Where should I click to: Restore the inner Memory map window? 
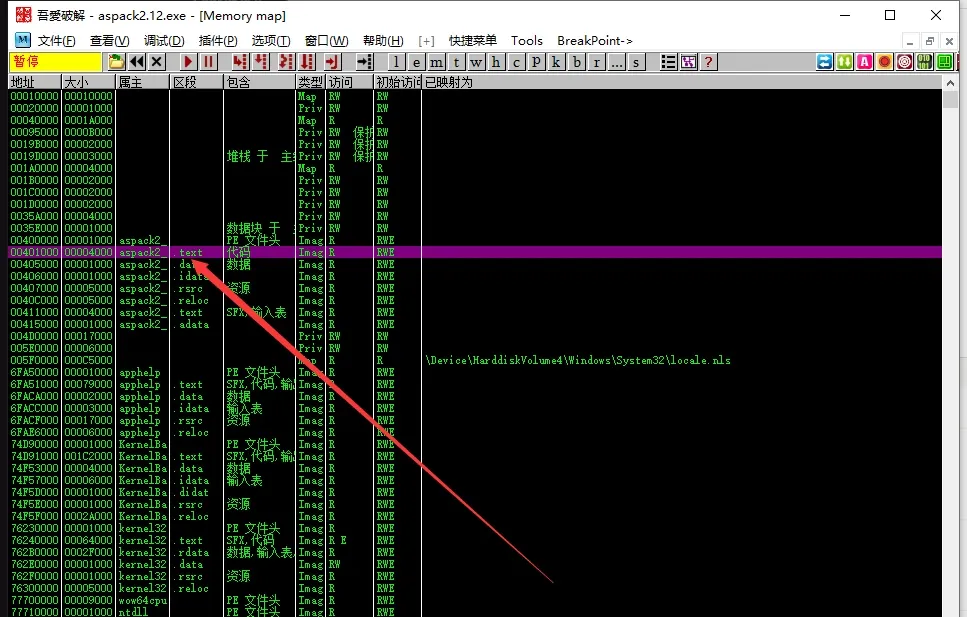[x=929, y=41]
